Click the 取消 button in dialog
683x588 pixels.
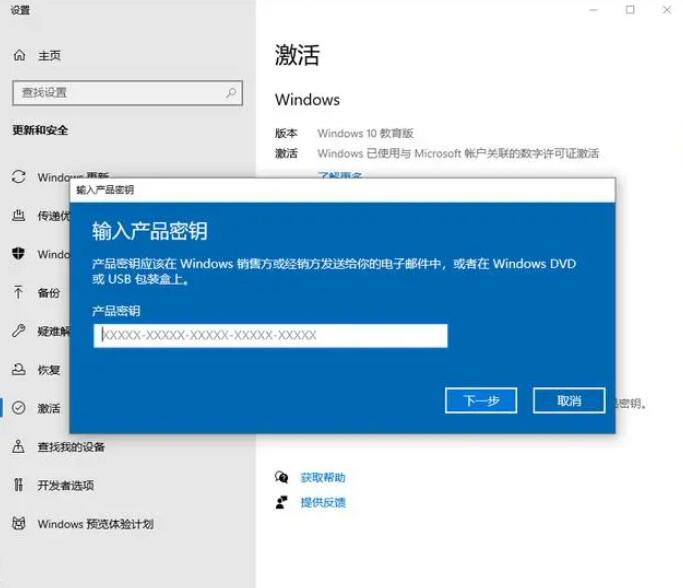click(x=569, y=400)
